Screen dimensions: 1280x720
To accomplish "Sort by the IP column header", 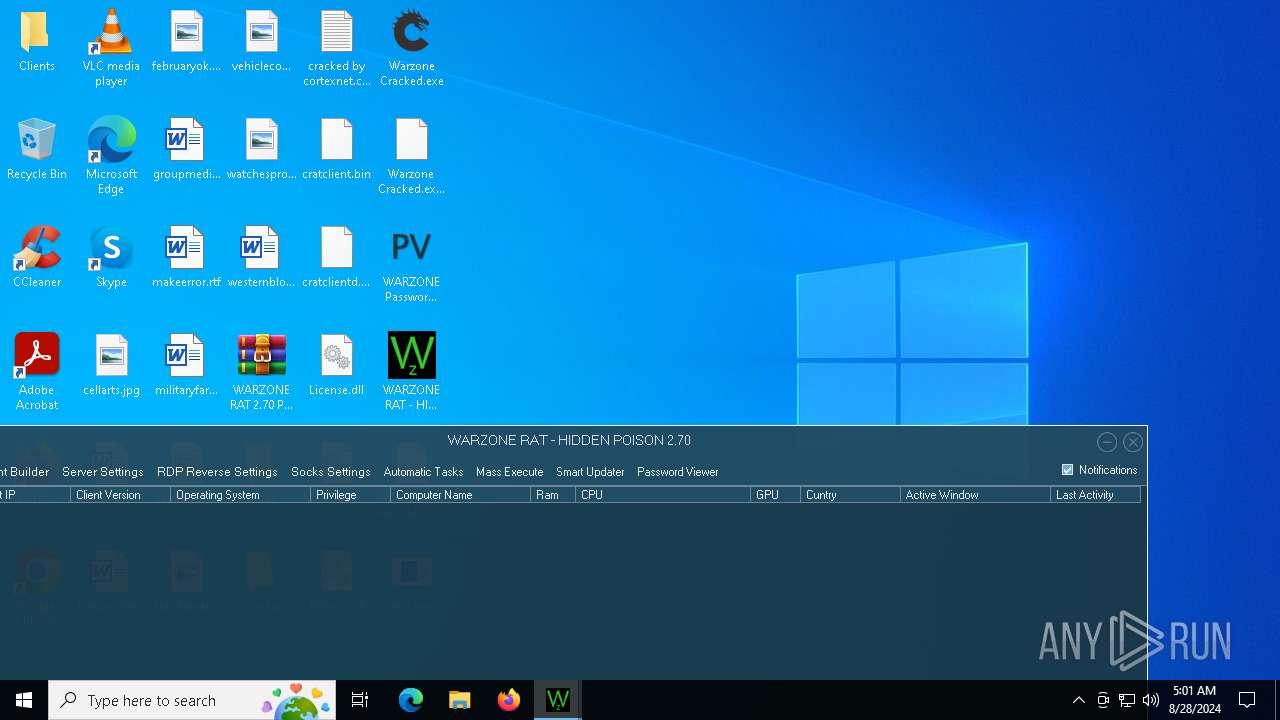I will pyautogui.click(x=35, y=495).
